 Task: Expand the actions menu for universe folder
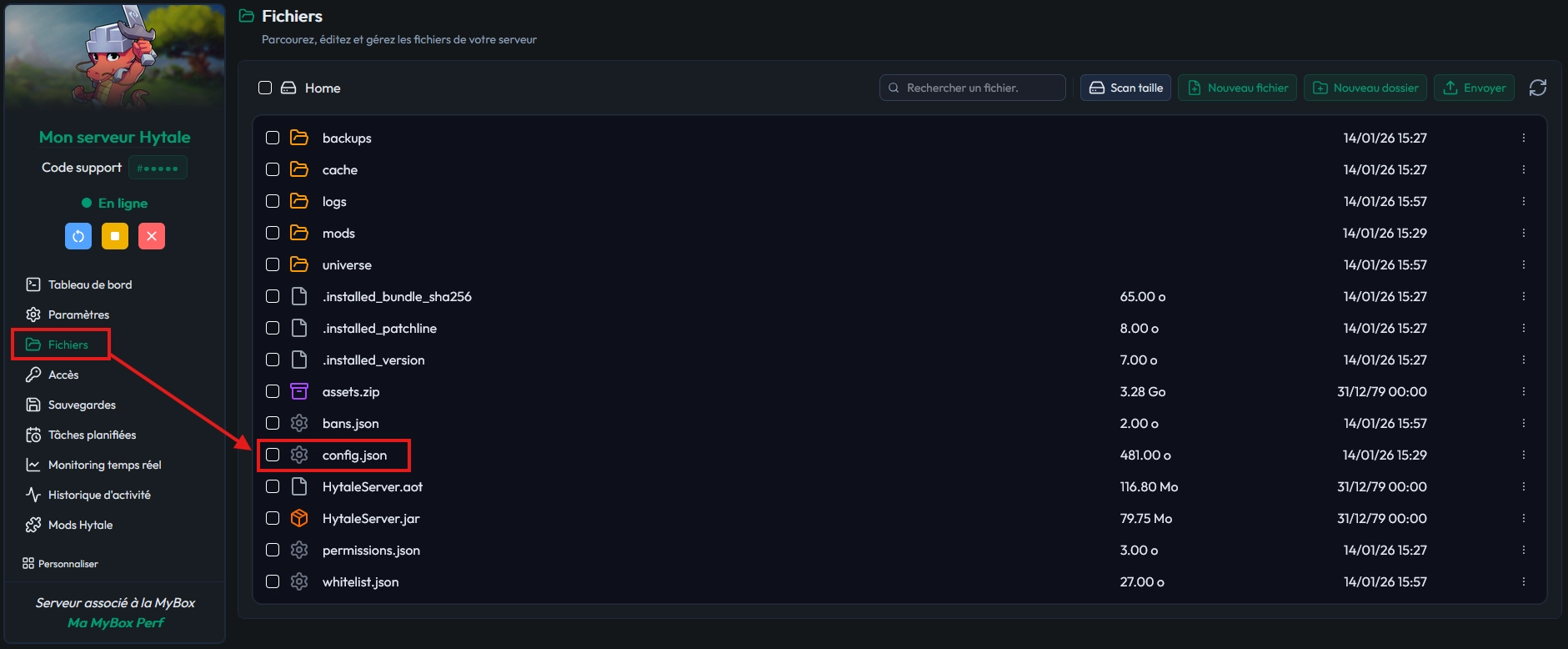click(1523, 264)
